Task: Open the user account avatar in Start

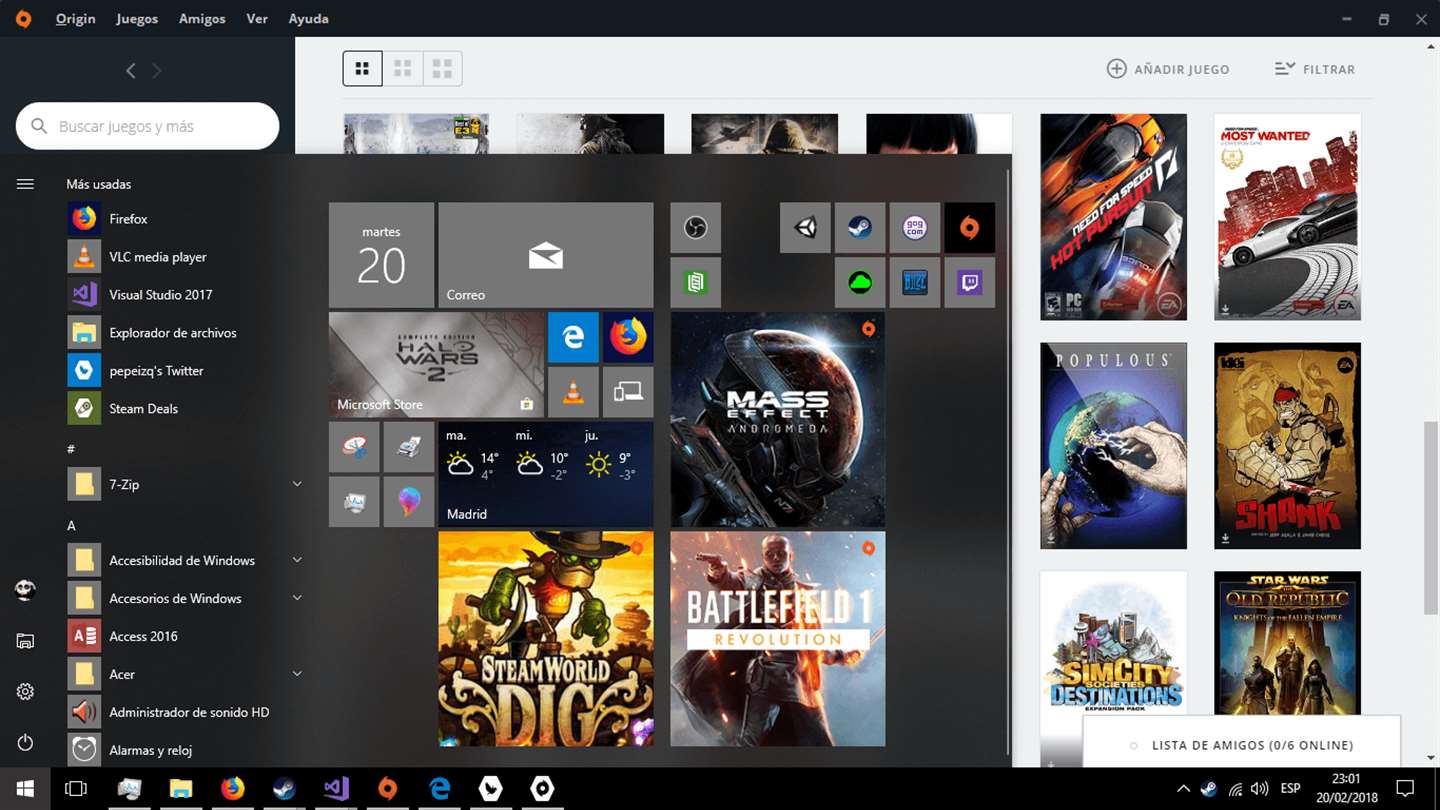Action: click(x=25, y=590)
